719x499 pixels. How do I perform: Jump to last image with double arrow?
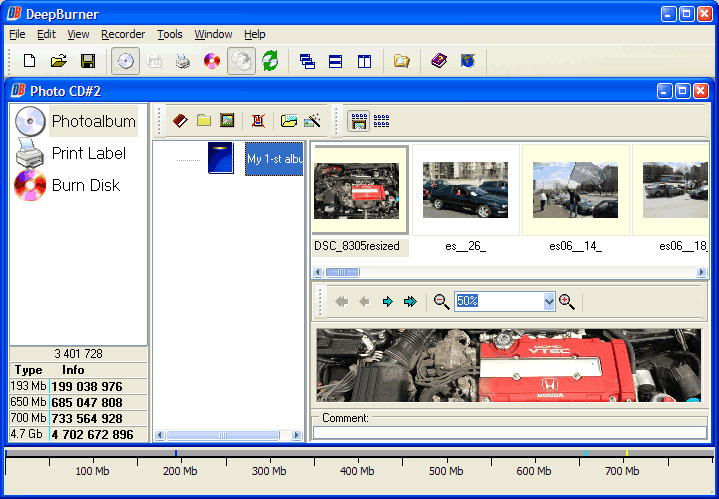click(x=410, y=301)
